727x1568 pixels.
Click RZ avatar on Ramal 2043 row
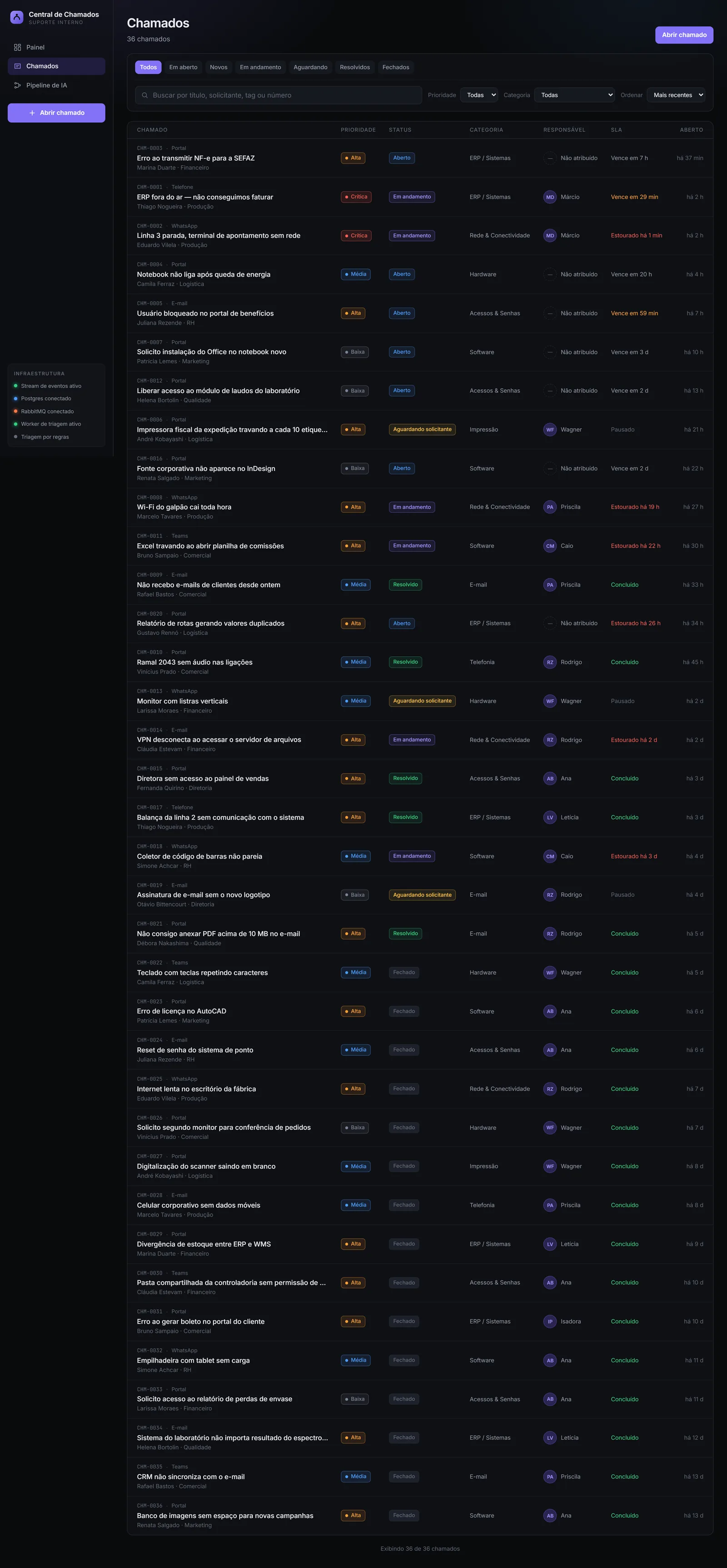click(x=550, y=662)
